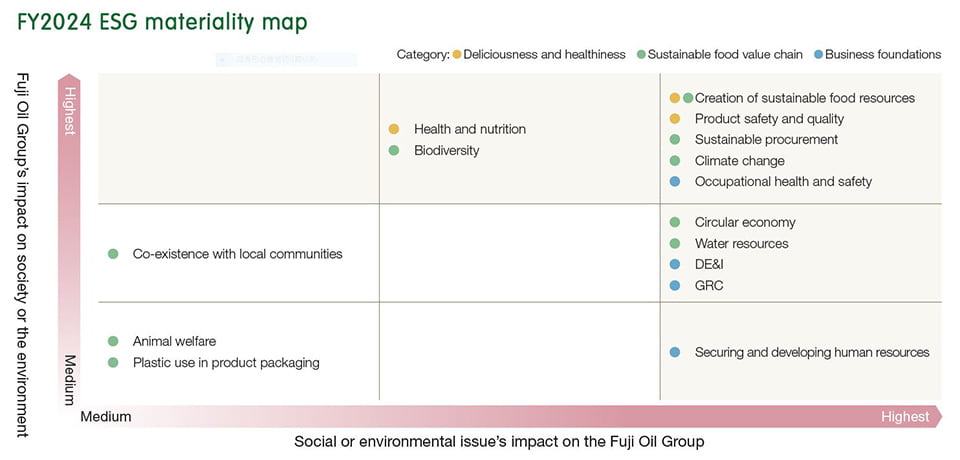Click 'Climate change' item
This screenshot has width=960, height=460.
(x=740, y=161)
